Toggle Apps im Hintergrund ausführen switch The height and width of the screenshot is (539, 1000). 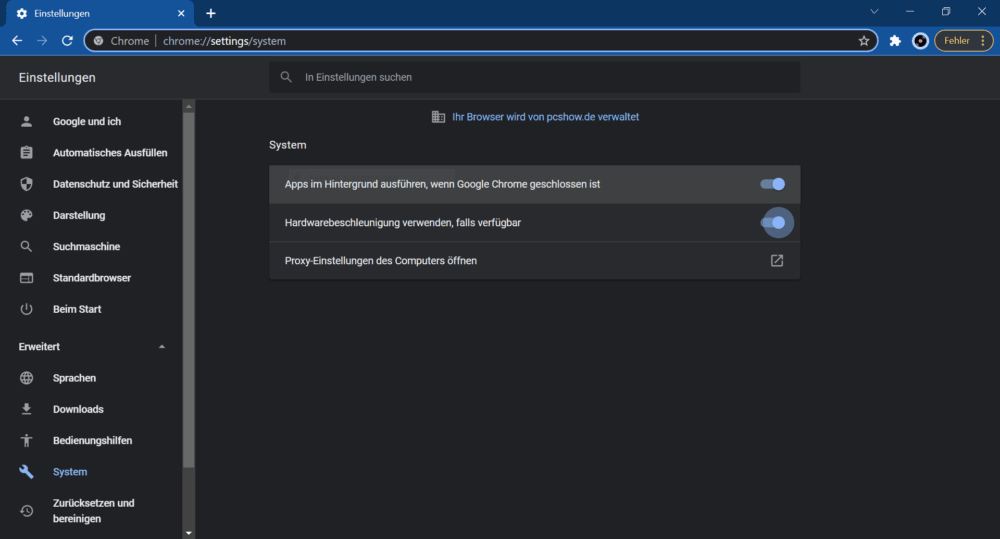coord(772,184)
